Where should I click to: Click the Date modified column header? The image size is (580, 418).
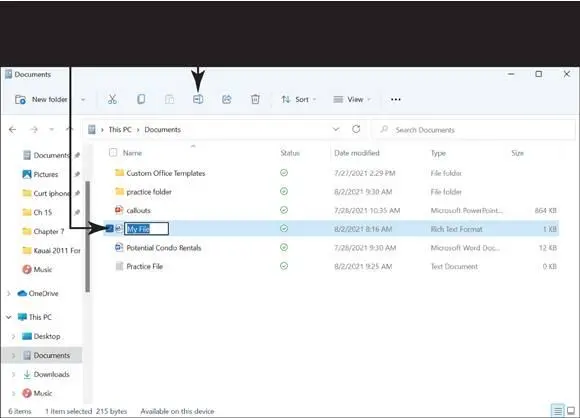[x=357, y=153]
